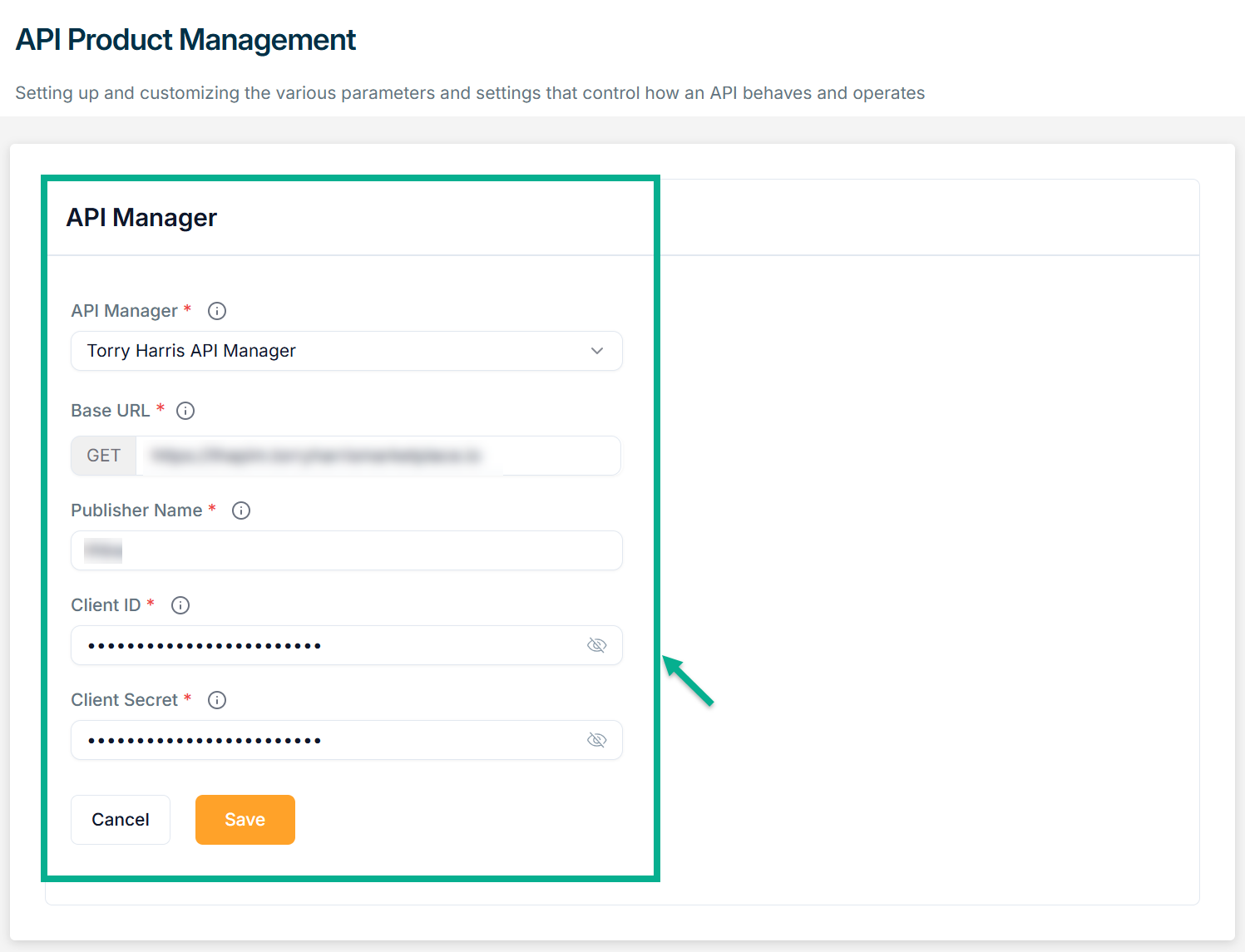Click the Client Secret info icon
Screen dimensions: 1245x952
pyautogui.click(x=217, y=700)
